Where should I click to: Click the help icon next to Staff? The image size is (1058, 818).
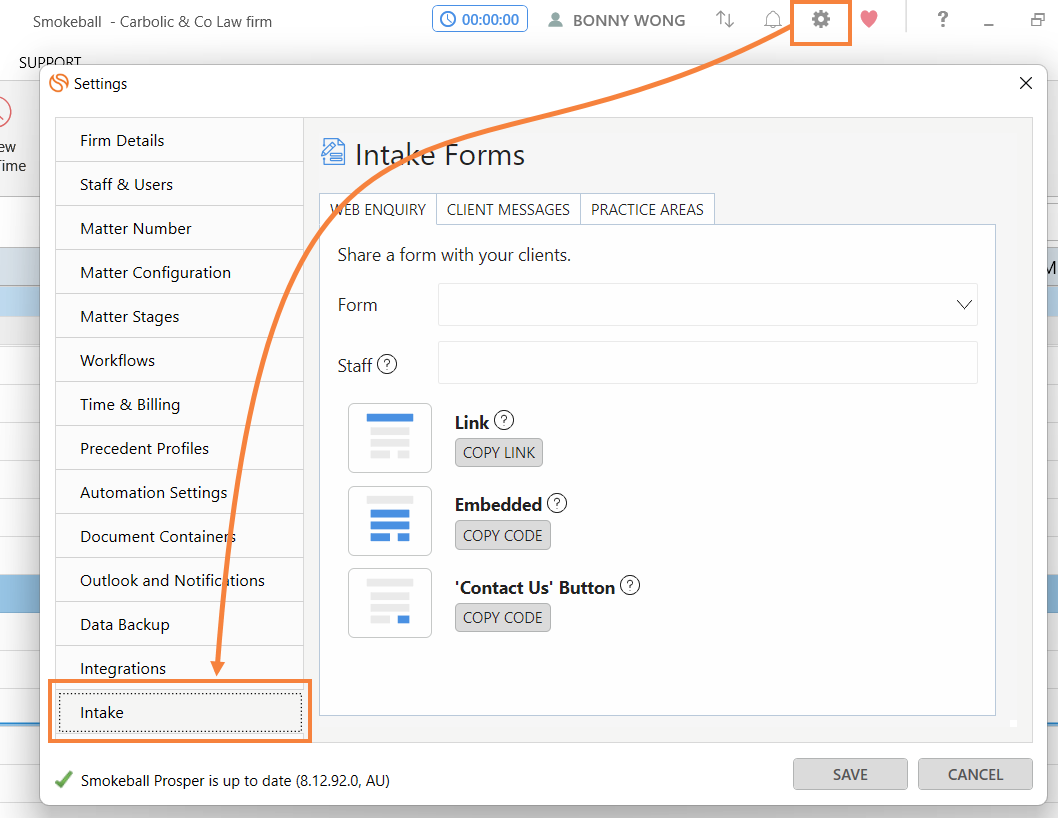[387, 364]
